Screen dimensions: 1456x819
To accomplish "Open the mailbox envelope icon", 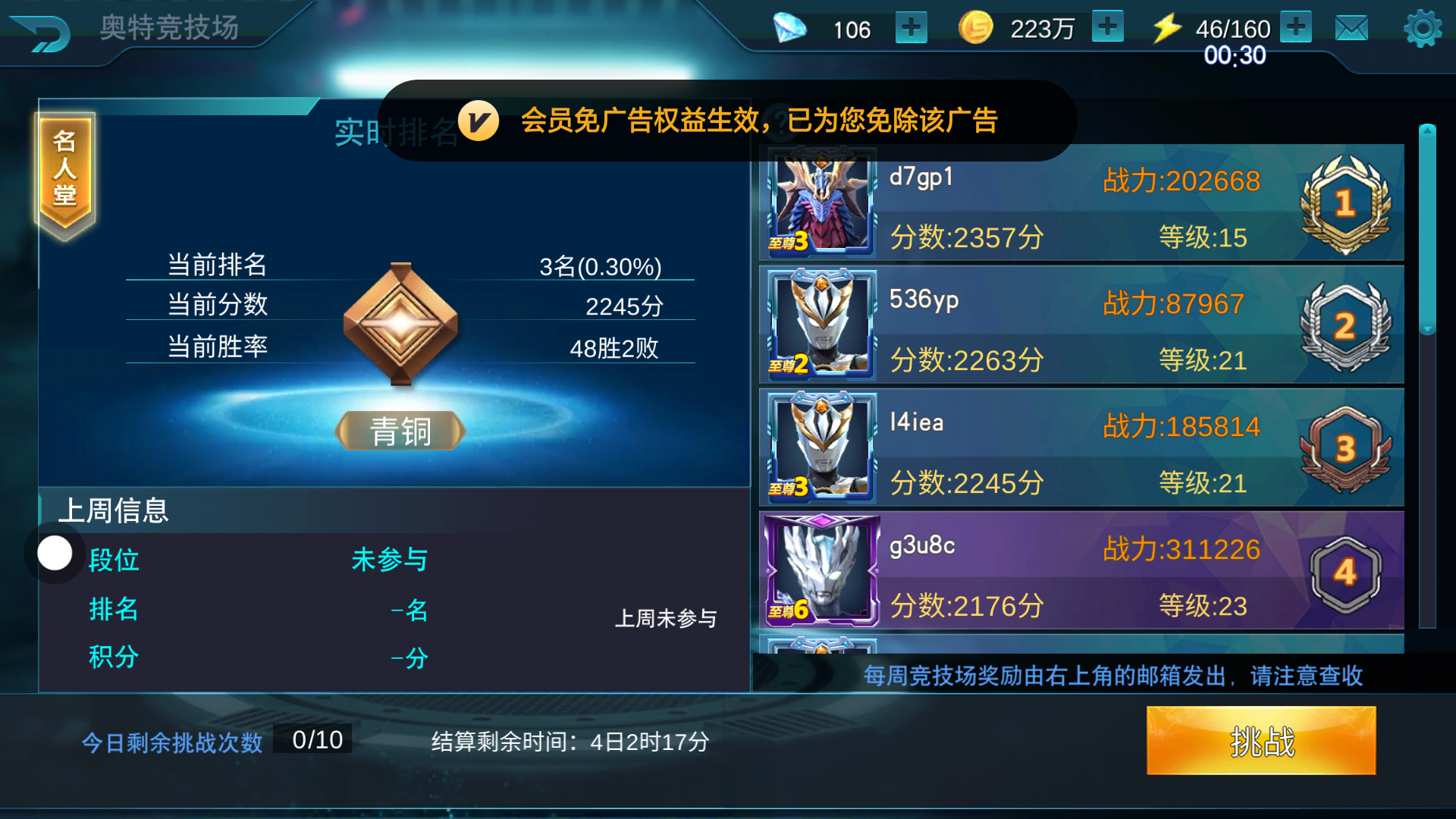I will click(1351, 29).
